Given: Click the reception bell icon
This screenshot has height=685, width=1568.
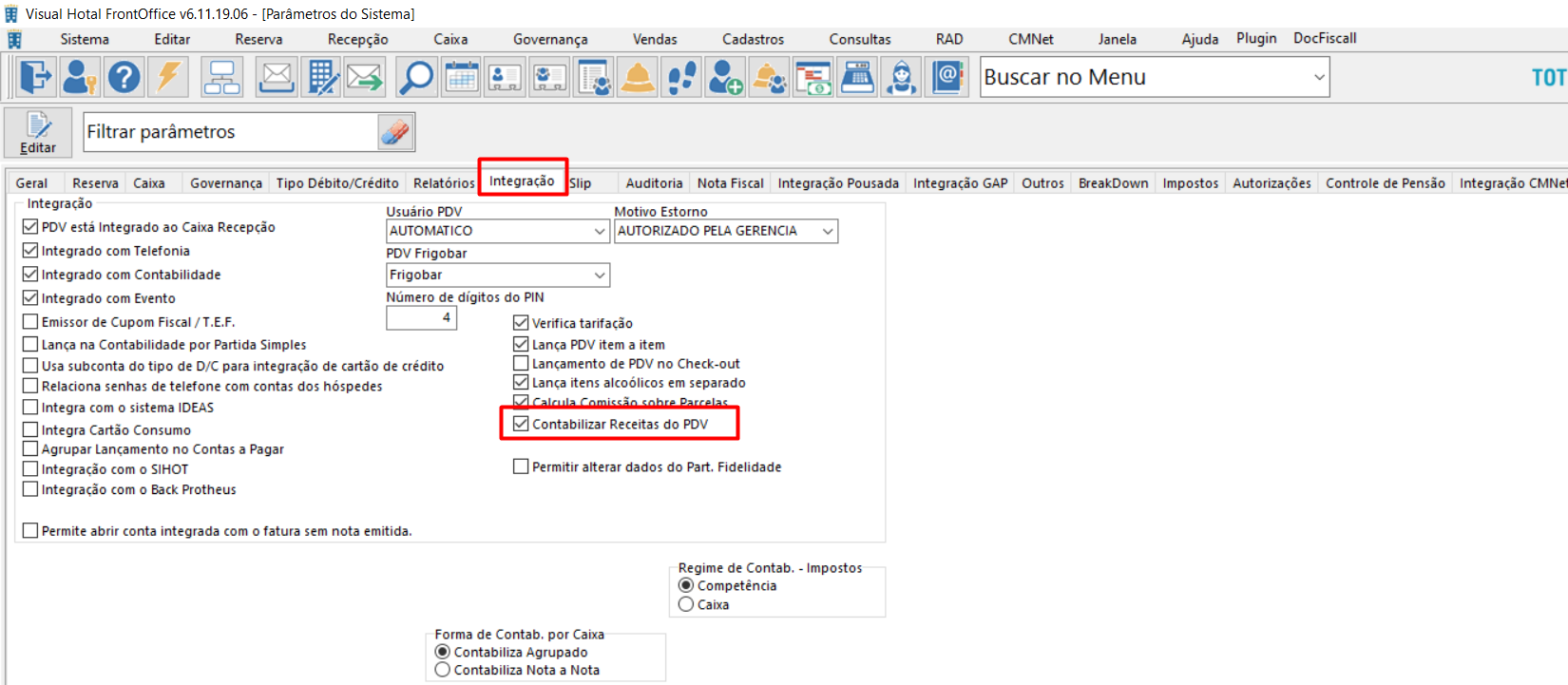Looking at the screenshot, I should (x=638, y=77).
